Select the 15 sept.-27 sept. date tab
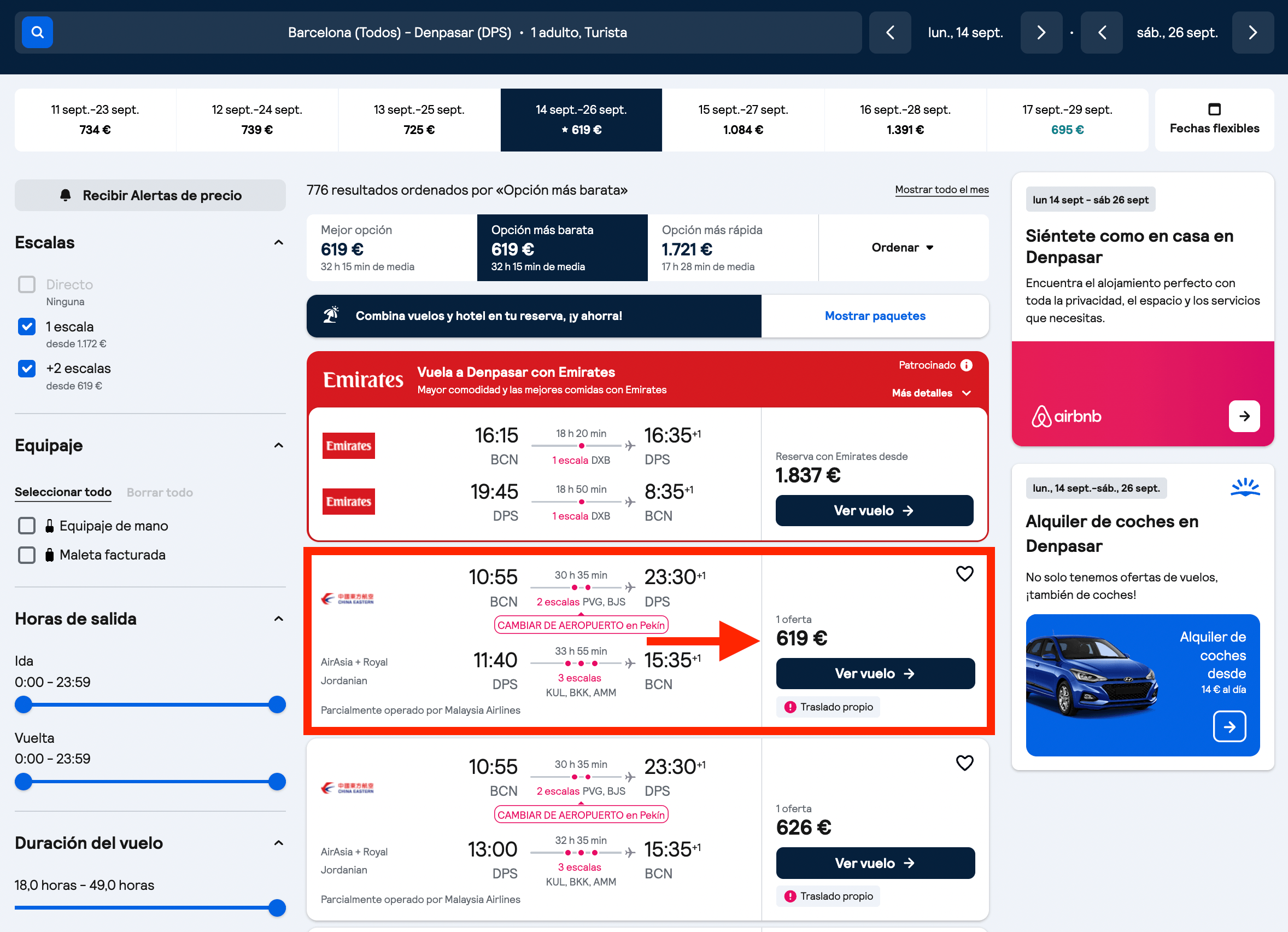This screenshot has width=1288, height=932. tap(743, 119)
